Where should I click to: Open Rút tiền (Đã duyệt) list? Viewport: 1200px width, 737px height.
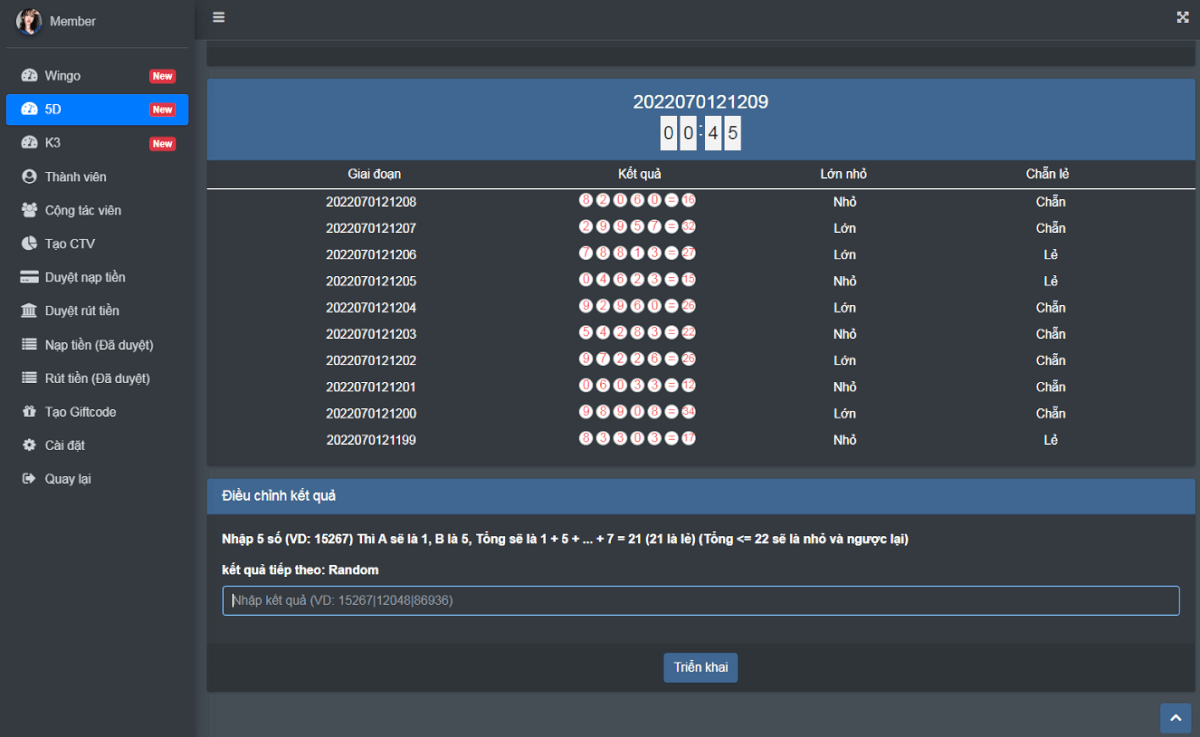tap(96, 379)
